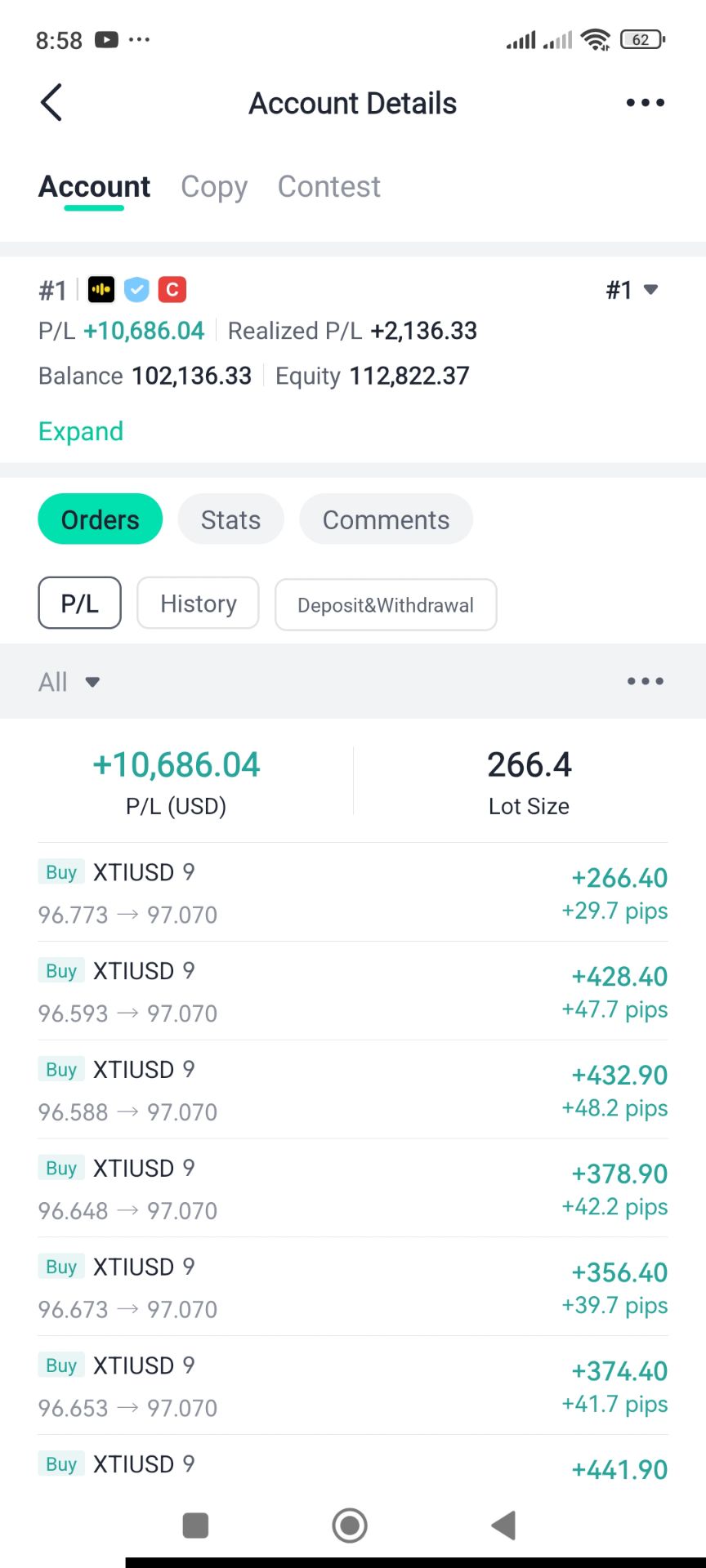Select the Stats pill
Image resolution: width=706 pixels, height=1568 pixels.
[230, 519]
